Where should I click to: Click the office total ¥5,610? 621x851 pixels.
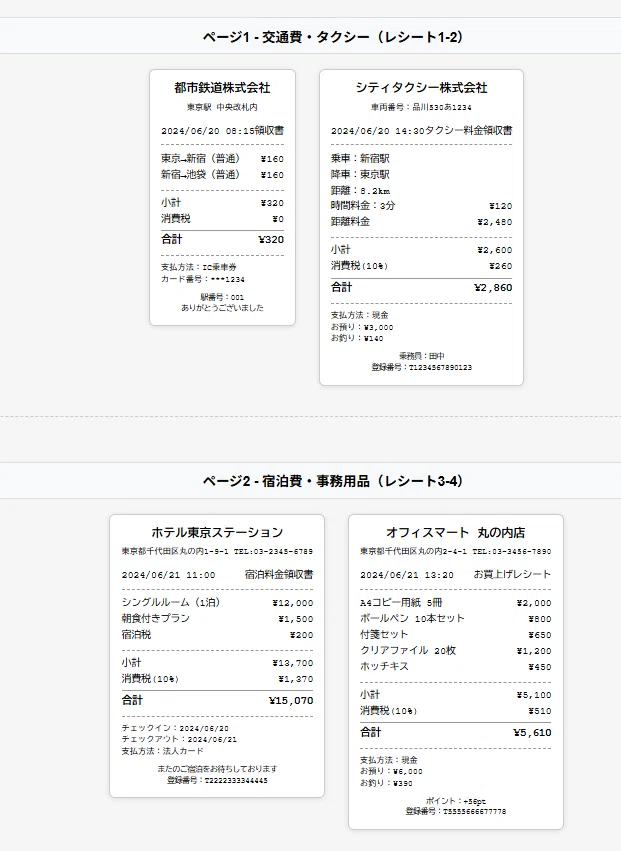click(x=532, y=733)
